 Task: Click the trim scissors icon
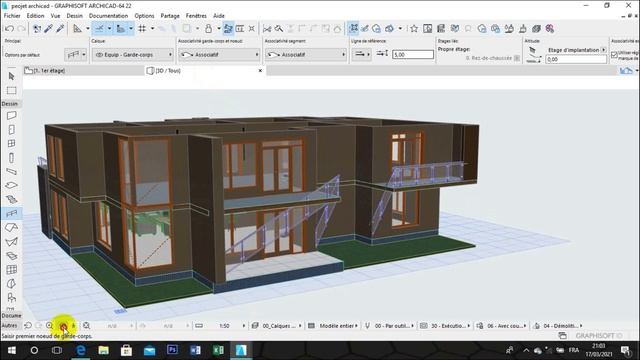coord(267,29)
